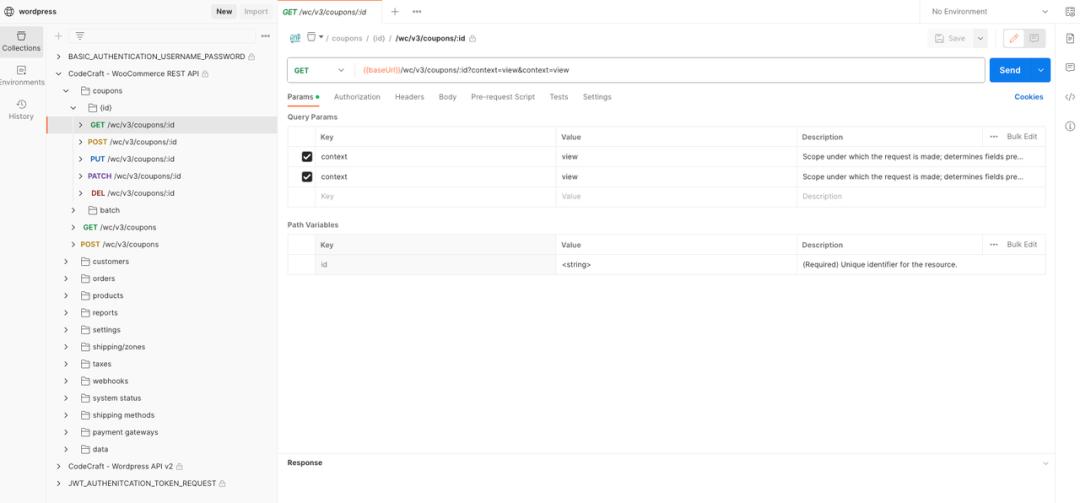Click the empty Key field in Query Params
Image resolution: width=1080 pixels, height=503 pixels.
(x=435, y=196)
